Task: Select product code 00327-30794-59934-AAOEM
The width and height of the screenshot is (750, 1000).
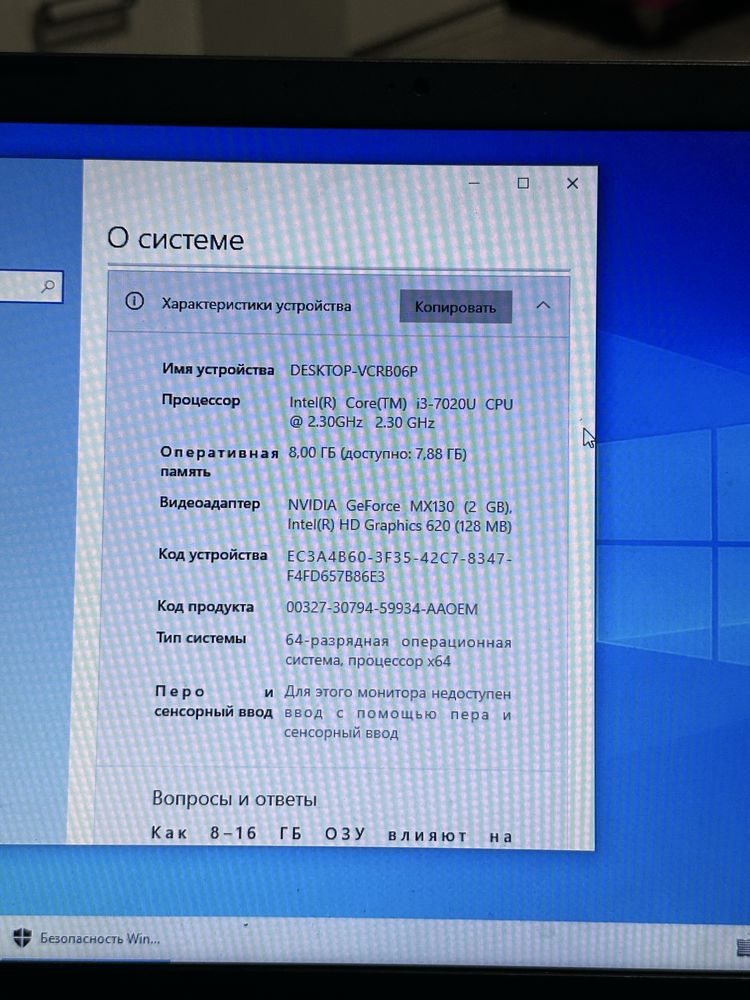Action: click(x=381, y=609)
